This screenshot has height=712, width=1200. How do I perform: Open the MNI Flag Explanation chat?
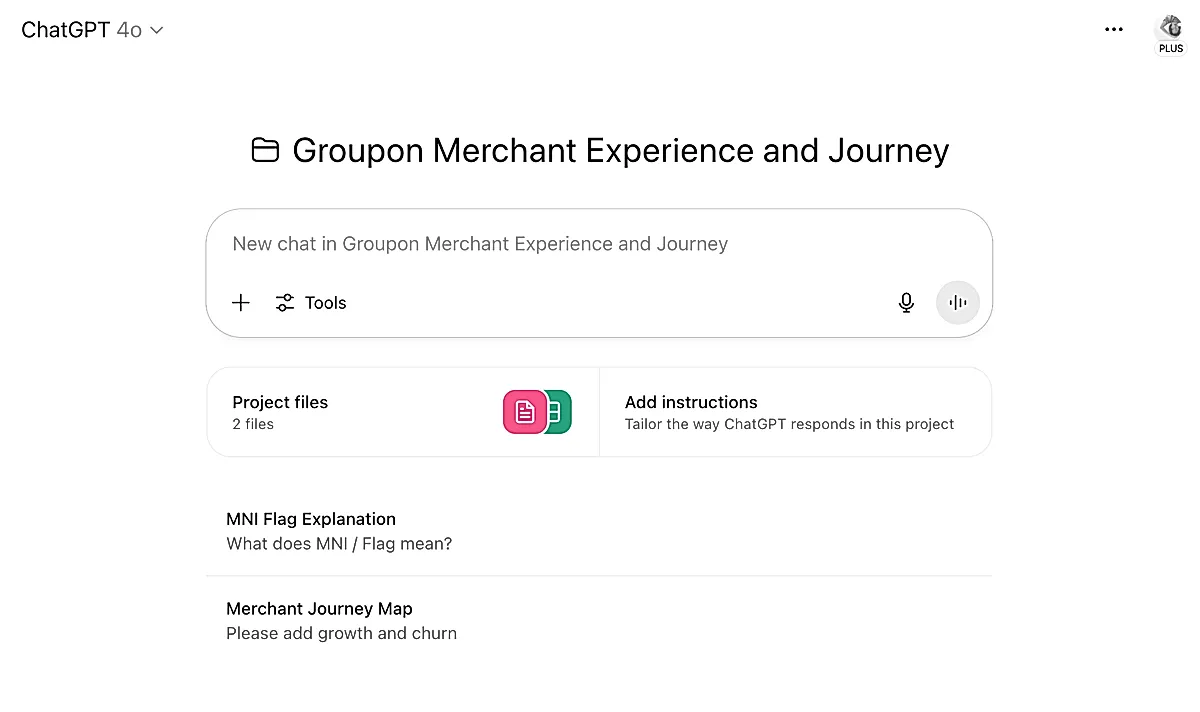tap(599, 531)
